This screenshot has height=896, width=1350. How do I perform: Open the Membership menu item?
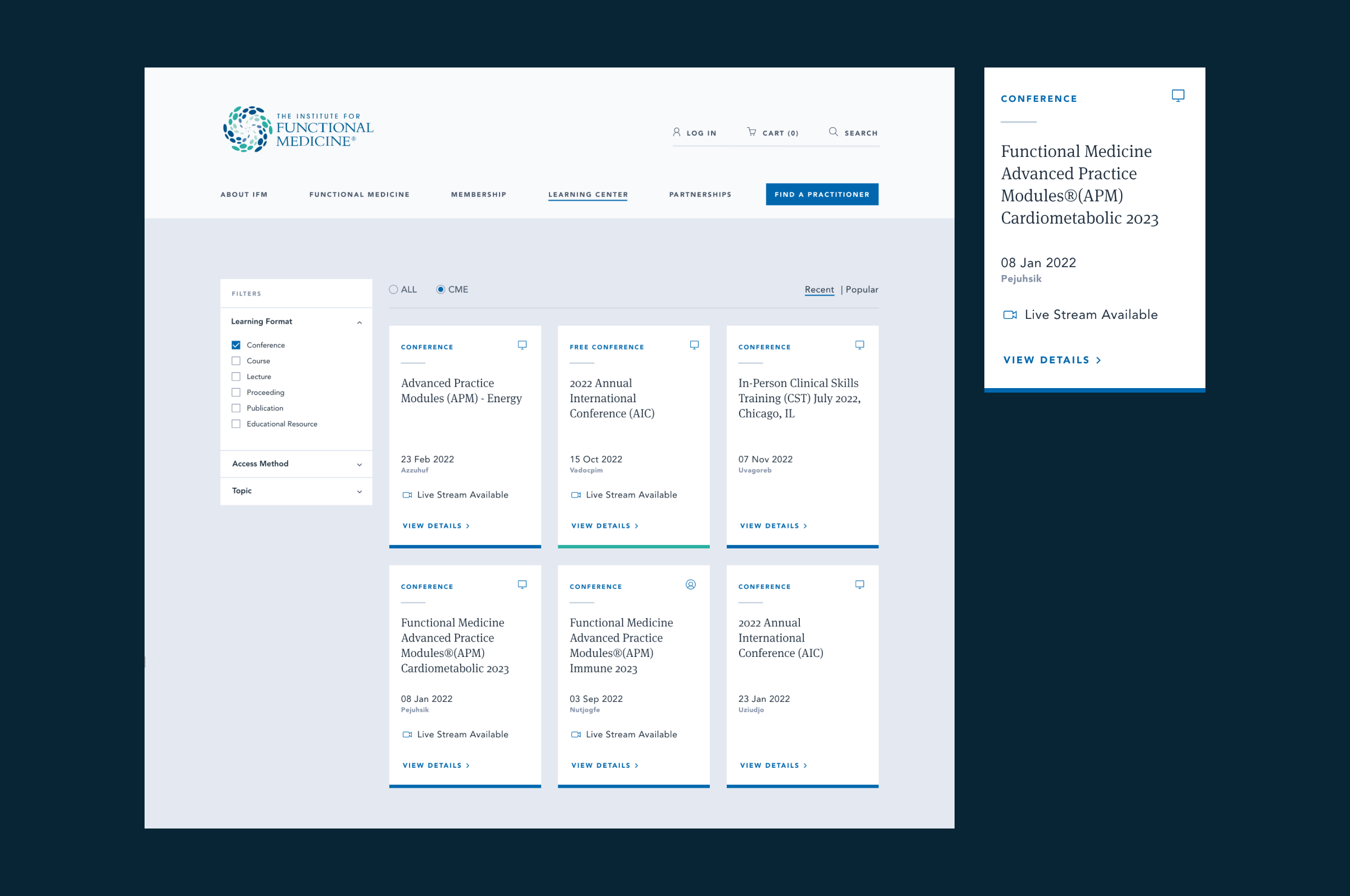click(x=478, y=194)
